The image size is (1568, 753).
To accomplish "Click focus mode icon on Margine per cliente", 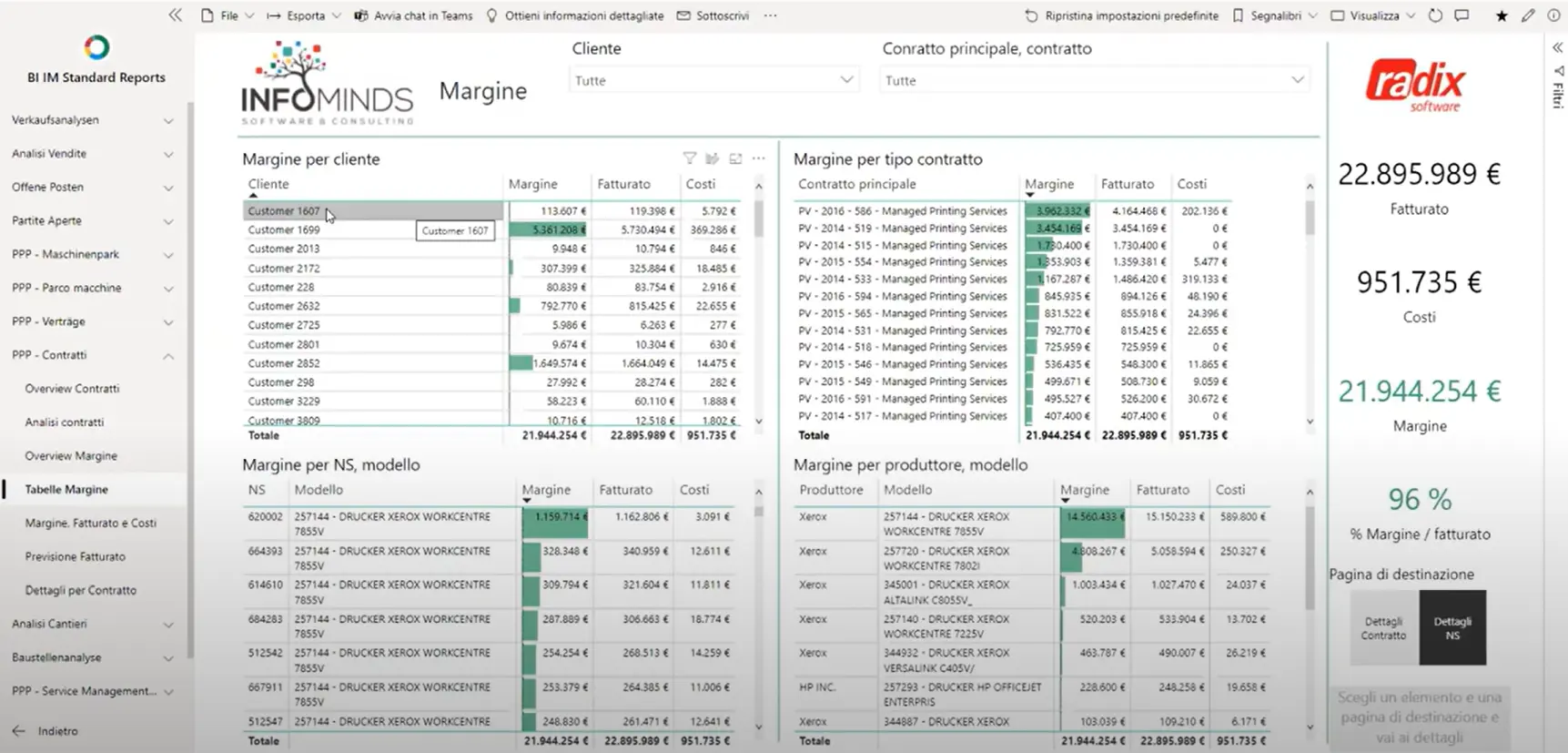I will (735, 158).
